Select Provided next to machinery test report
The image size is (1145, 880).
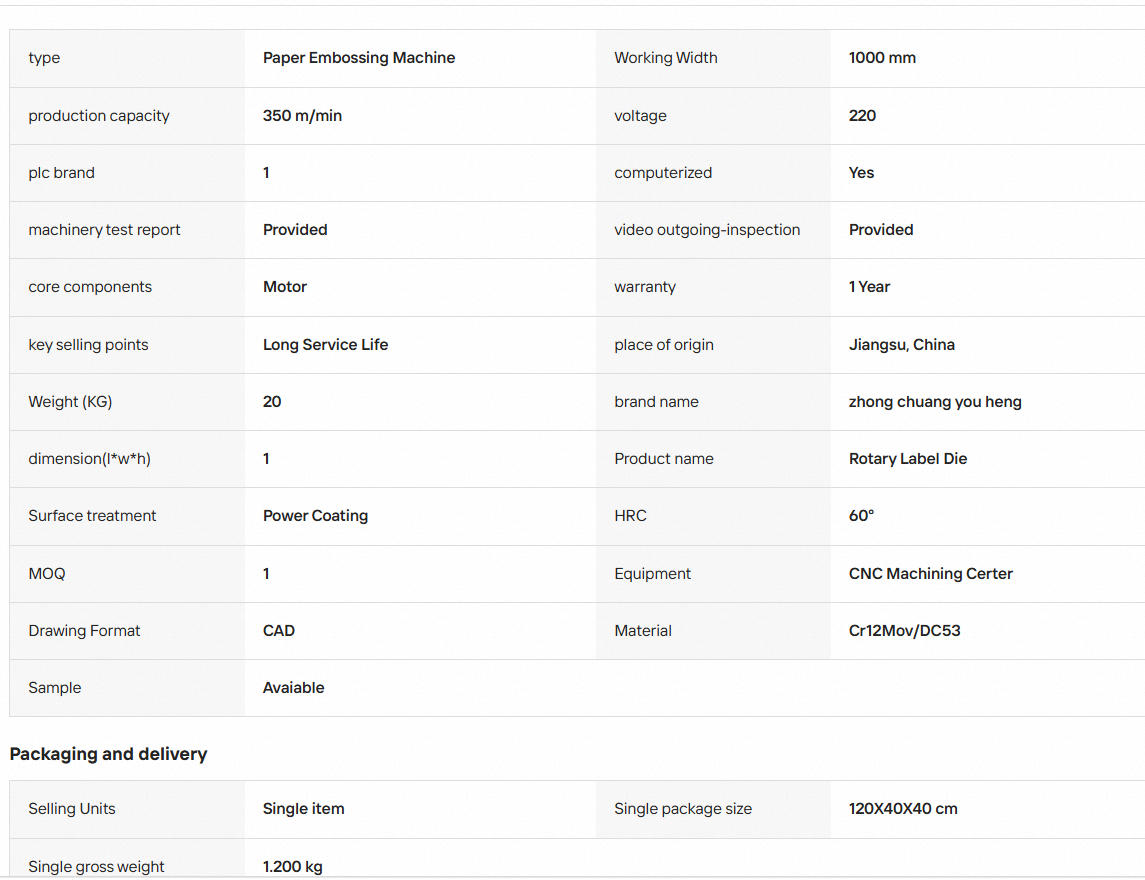pyautogui.click(x=295, y=229)
